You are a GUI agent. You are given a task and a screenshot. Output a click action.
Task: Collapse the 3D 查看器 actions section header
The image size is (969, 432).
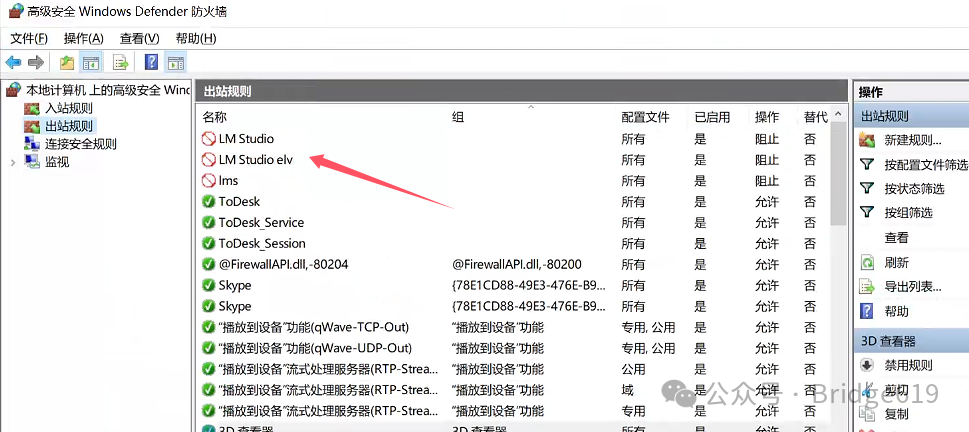tap(911, 341)
